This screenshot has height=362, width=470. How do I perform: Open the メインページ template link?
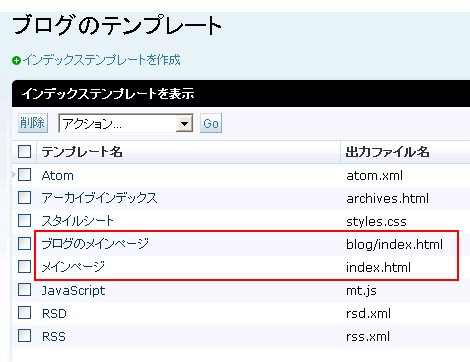click(x=73, y=267)
